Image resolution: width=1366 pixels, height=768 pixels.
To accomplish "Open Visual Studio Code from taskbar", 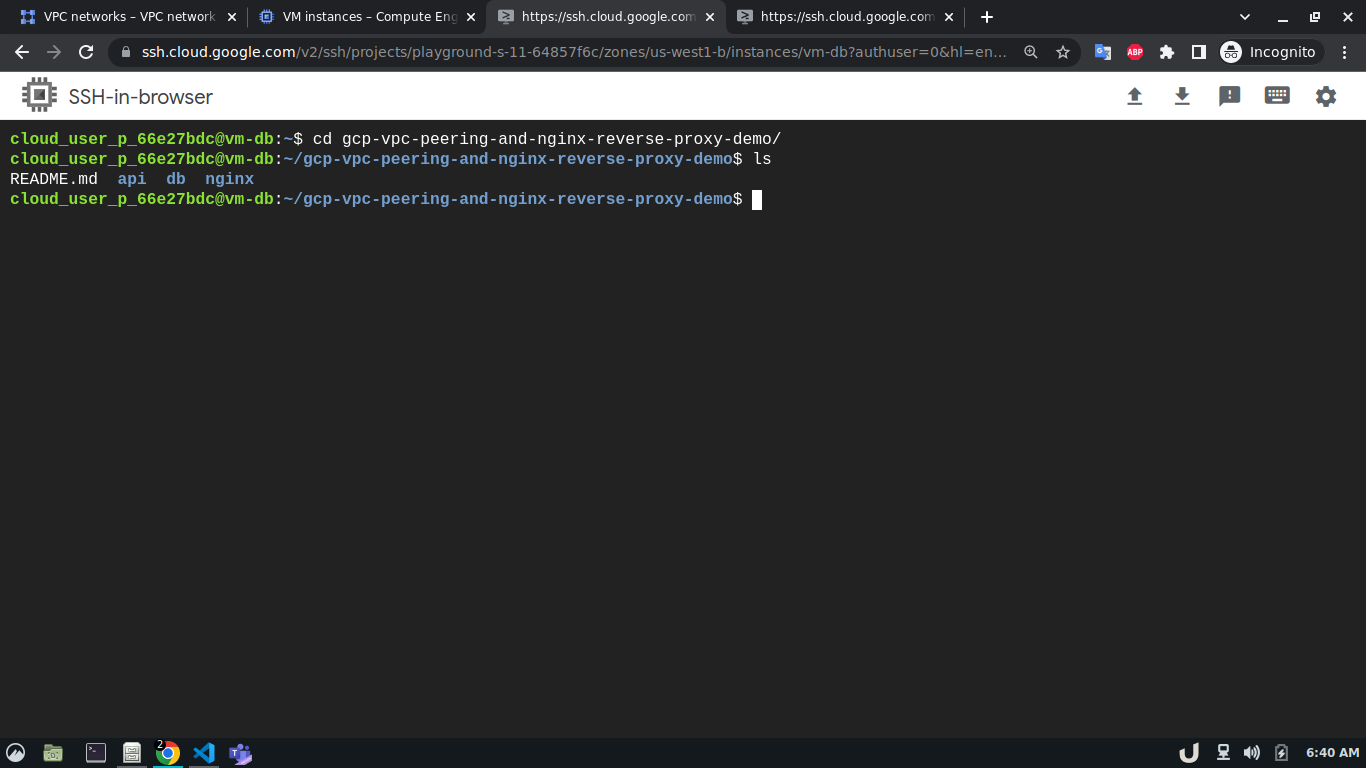I will pos(204,753).
